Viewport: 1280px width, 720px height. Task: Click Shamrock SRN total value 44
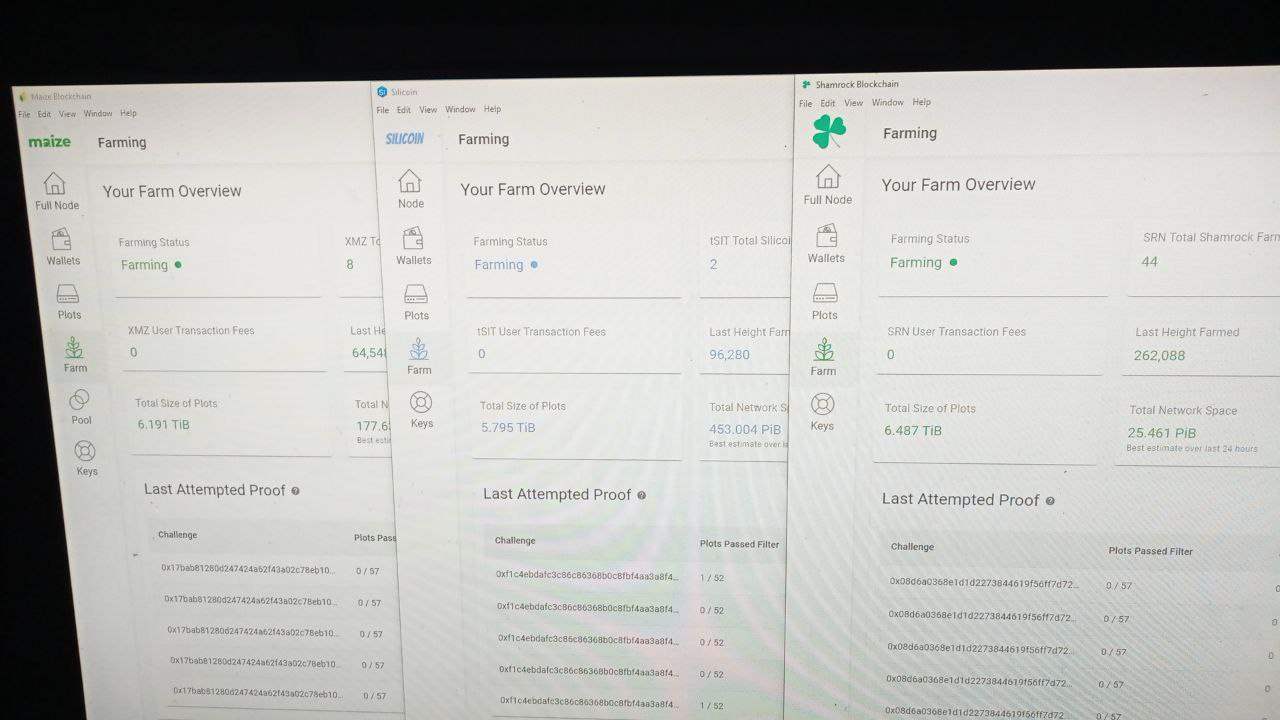[x=1149, y=261]
